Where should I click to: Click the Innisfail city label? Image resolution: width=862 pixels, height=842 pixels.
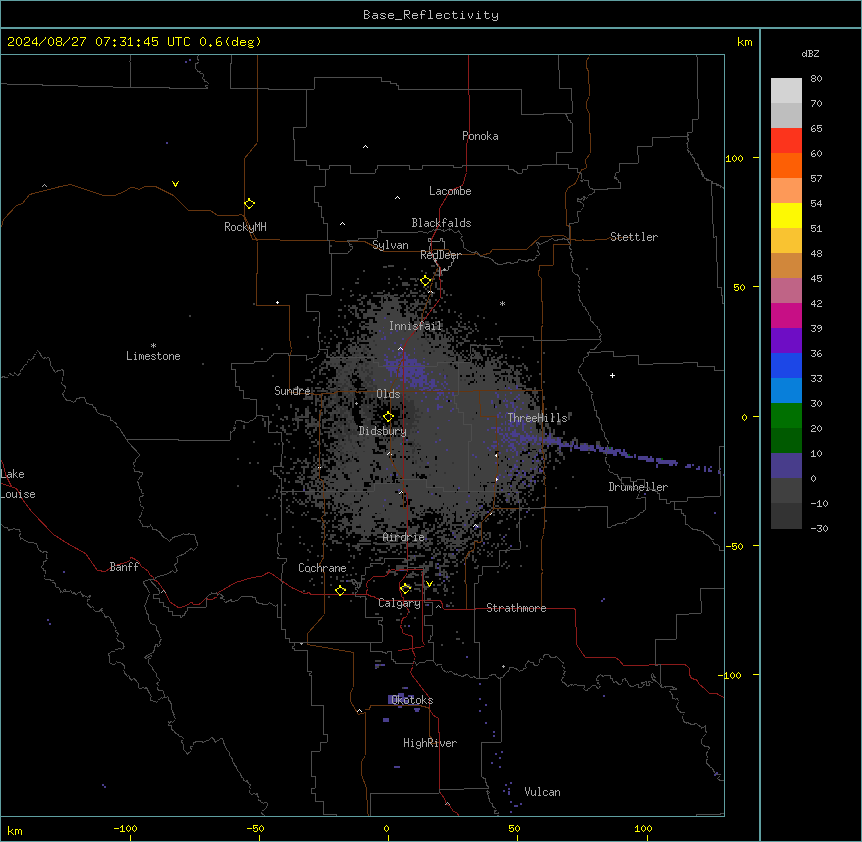415,326
